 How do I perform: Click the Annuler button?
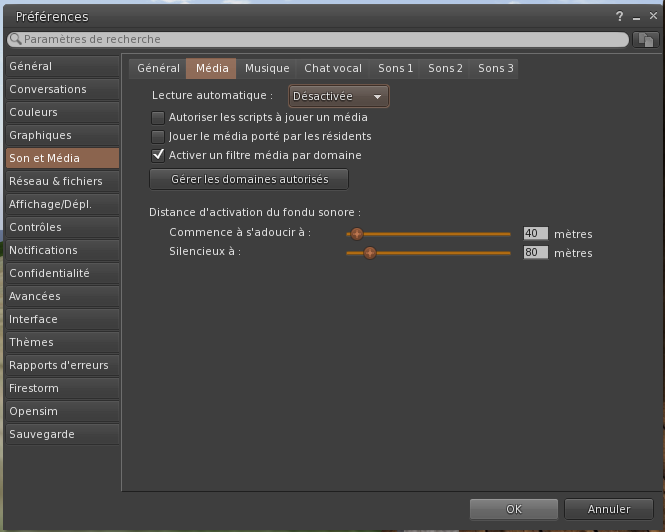608,509
